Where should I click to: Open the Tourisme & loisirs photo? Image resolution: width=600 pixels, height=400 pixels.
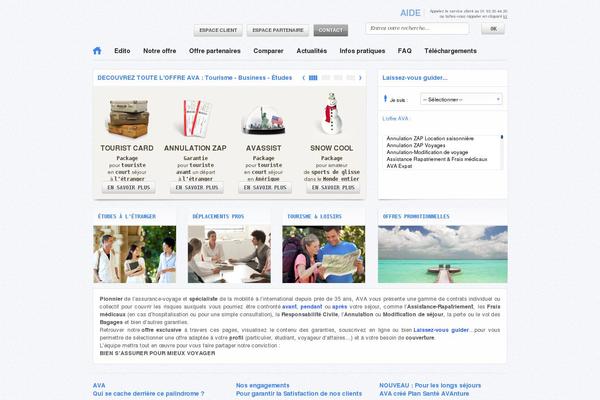(324, 254)
